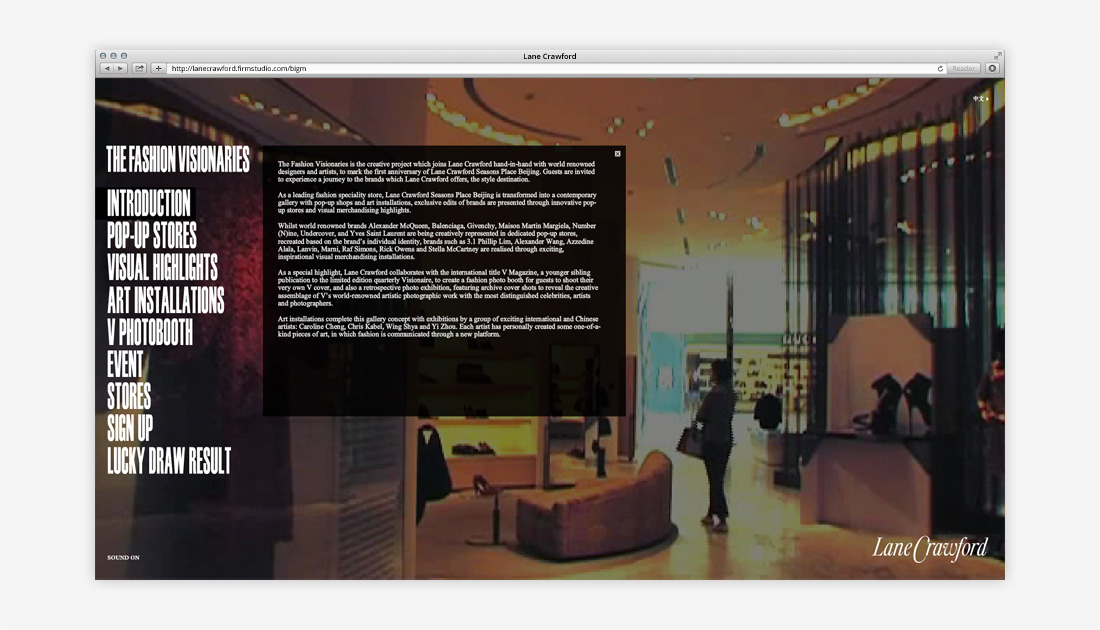This screenshot has height=630, width=1100.
Task: Go to Visual Highlights
Action: [x=162, y=267]
